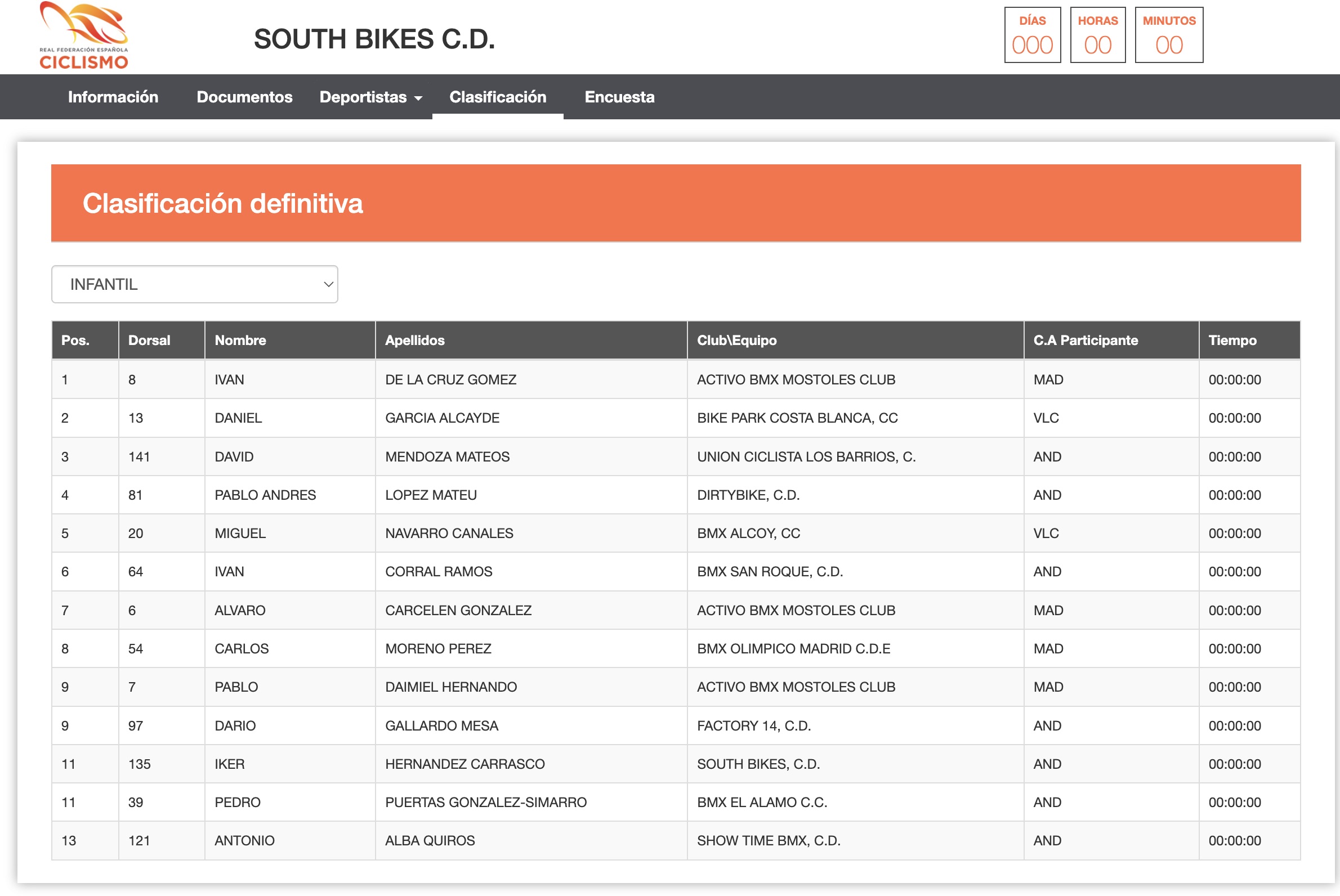
Task: Click the Clasificación definitiva orange banner
Action: 676,203
